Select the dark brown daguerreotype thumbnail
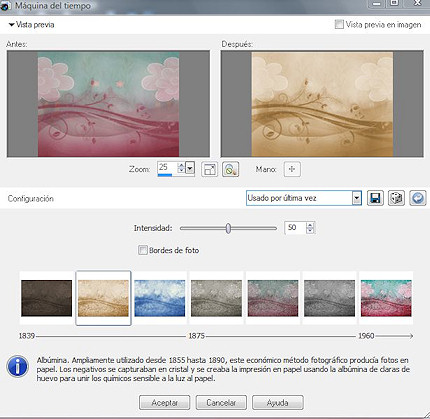The image size is (430, 419). (x=46, y=298)
